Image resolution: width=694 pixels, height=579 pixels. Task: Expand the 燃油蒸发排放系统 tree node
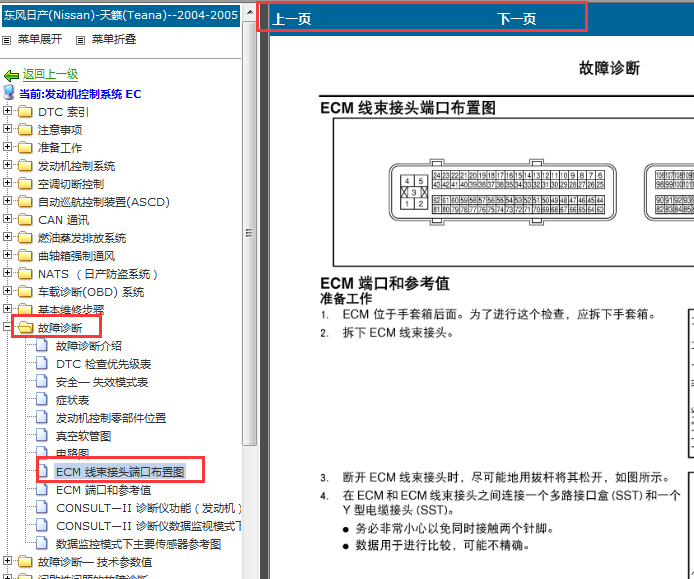[x=7, y=237]
